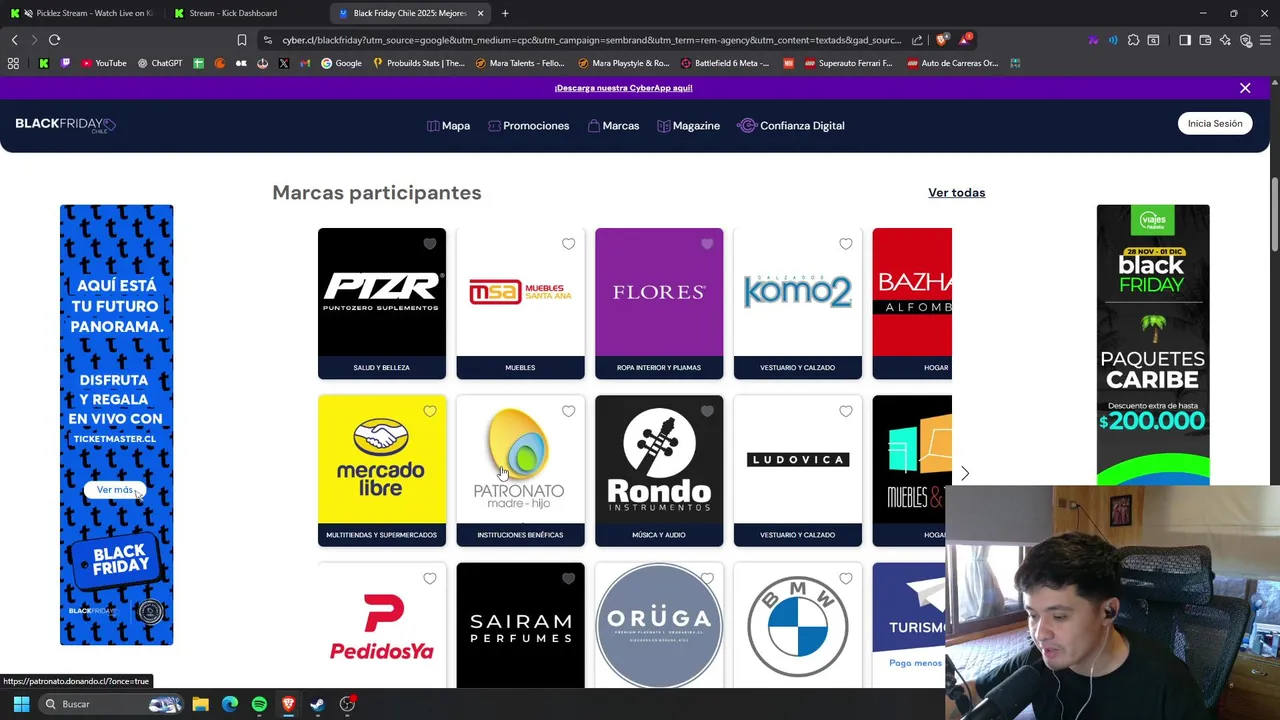Reload the current page
1280x720 pixels.
54,40
